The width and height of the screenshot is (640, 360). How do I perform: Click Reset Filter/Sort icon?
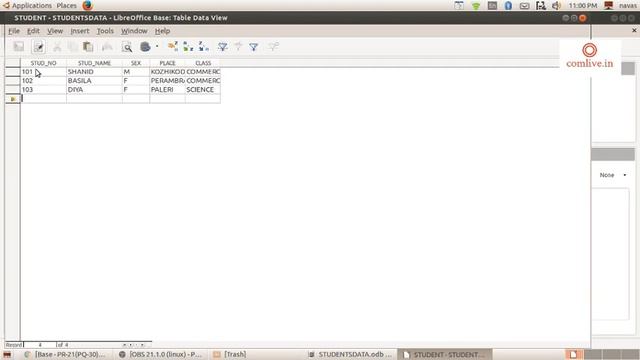(273, 47)
